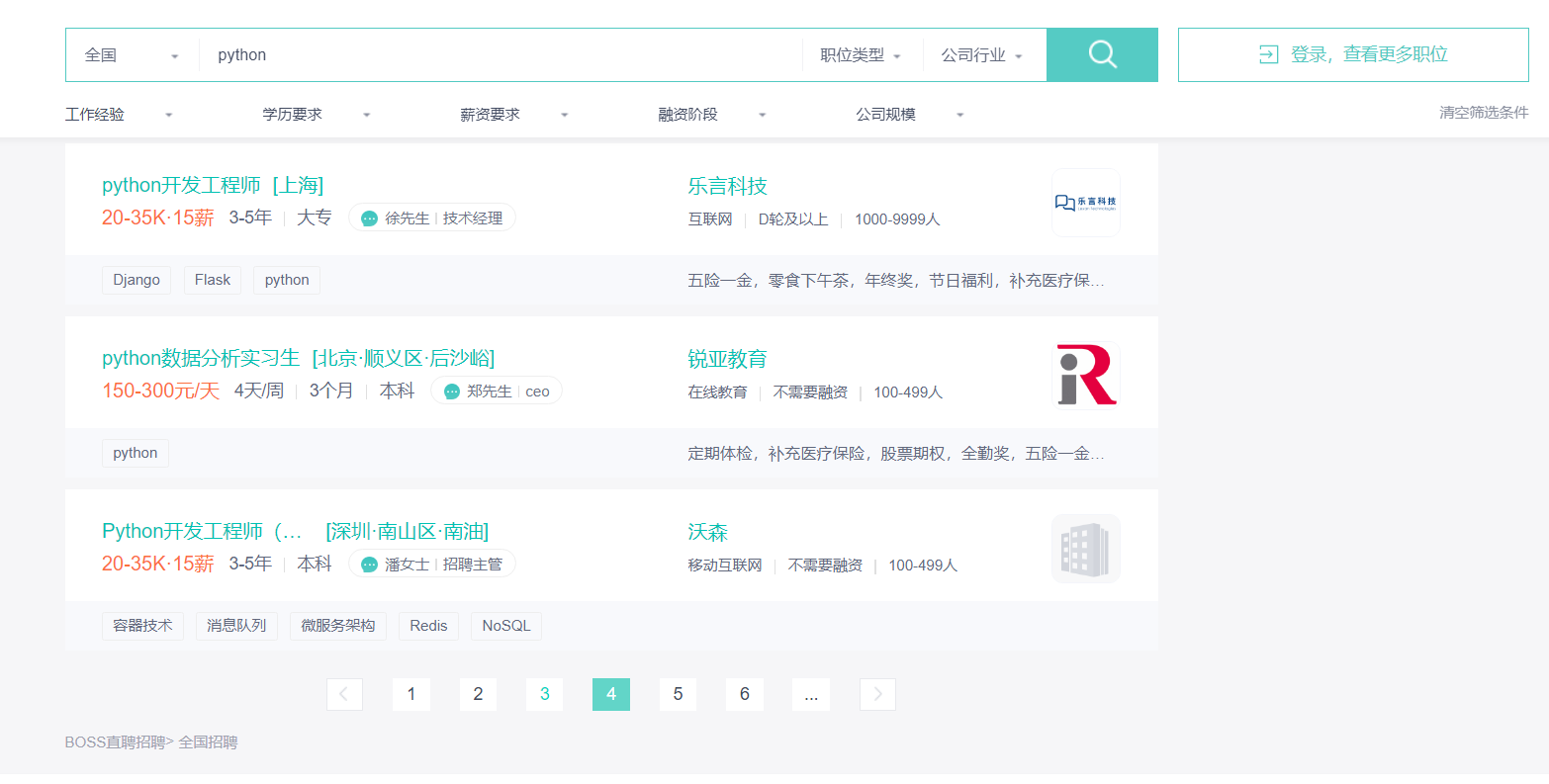Open python数据分析实习生 job posting
Image resolution: width=1549 pixels, height=784 pixels.
[x=299, y=359]
